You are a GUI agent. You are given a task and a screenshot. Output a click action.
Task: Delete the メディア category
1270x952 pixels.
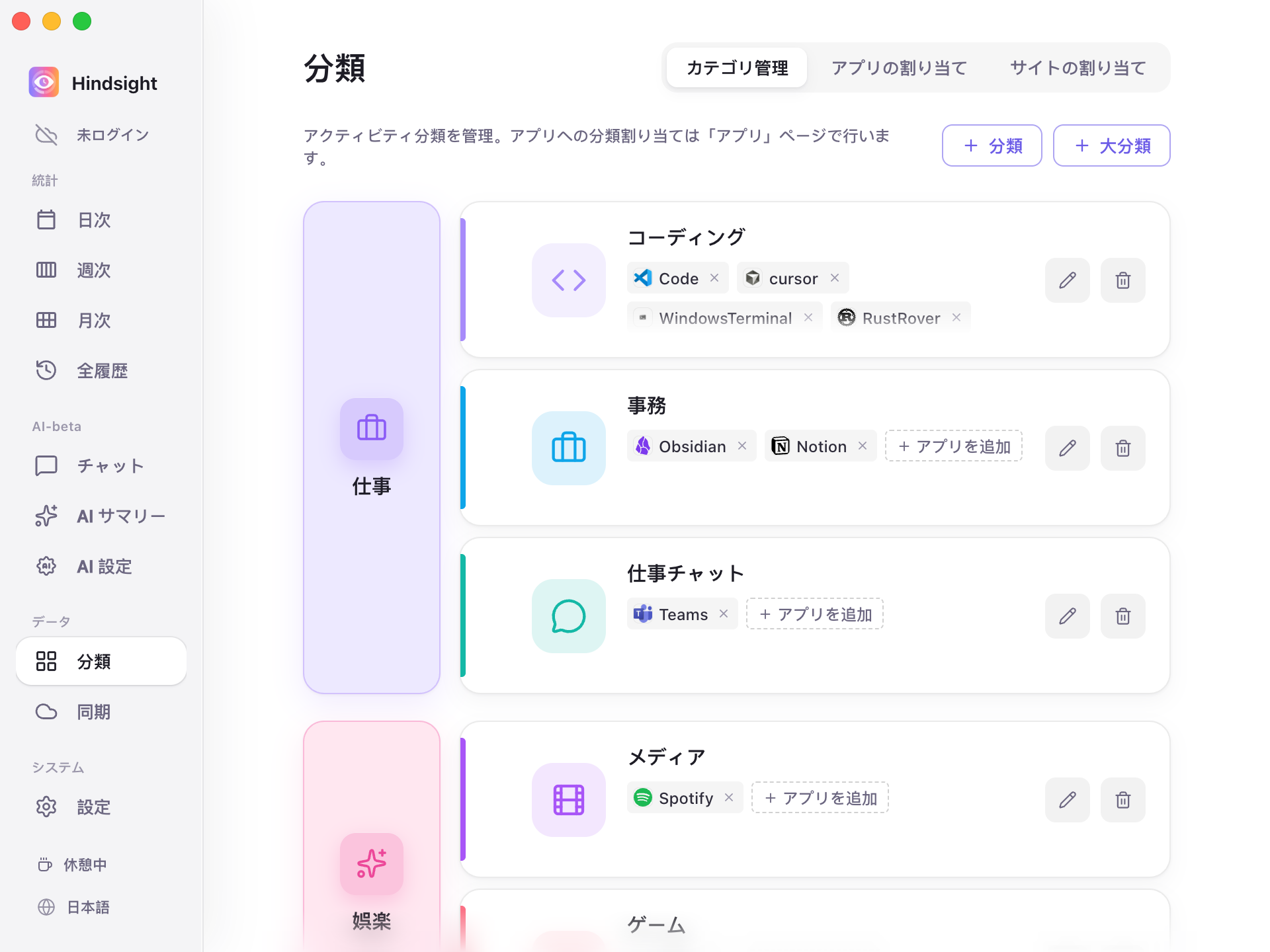pyautogui.click(x=1122, y=800)
